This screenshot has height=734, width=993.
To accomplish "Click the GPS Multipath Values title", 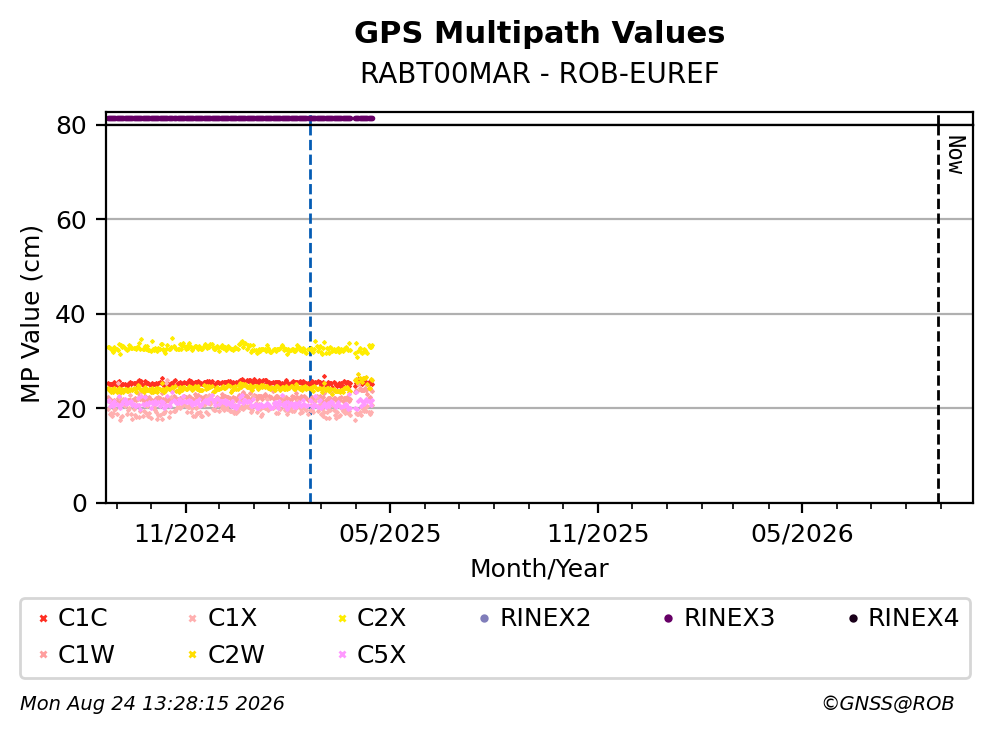I will coord(540,32).
